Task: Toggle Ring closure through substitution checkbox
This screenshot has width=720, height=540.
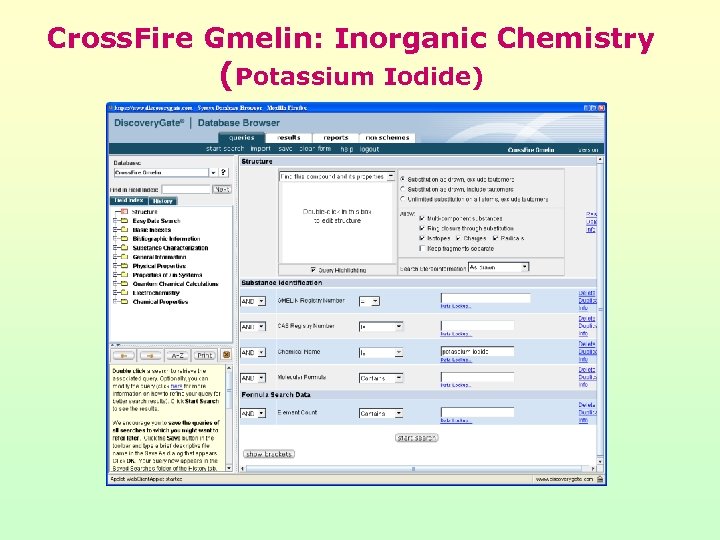Action: 422,228
